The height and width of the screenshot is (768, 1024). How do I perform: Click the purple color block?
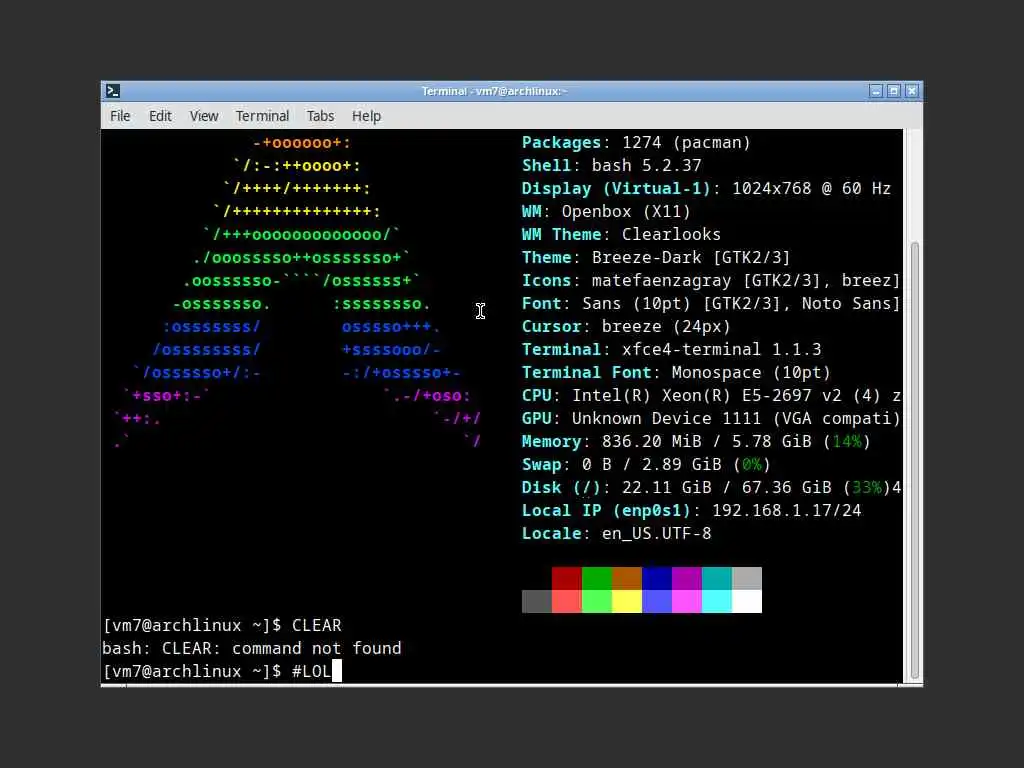pyautogui.click(x=687, y=579)
